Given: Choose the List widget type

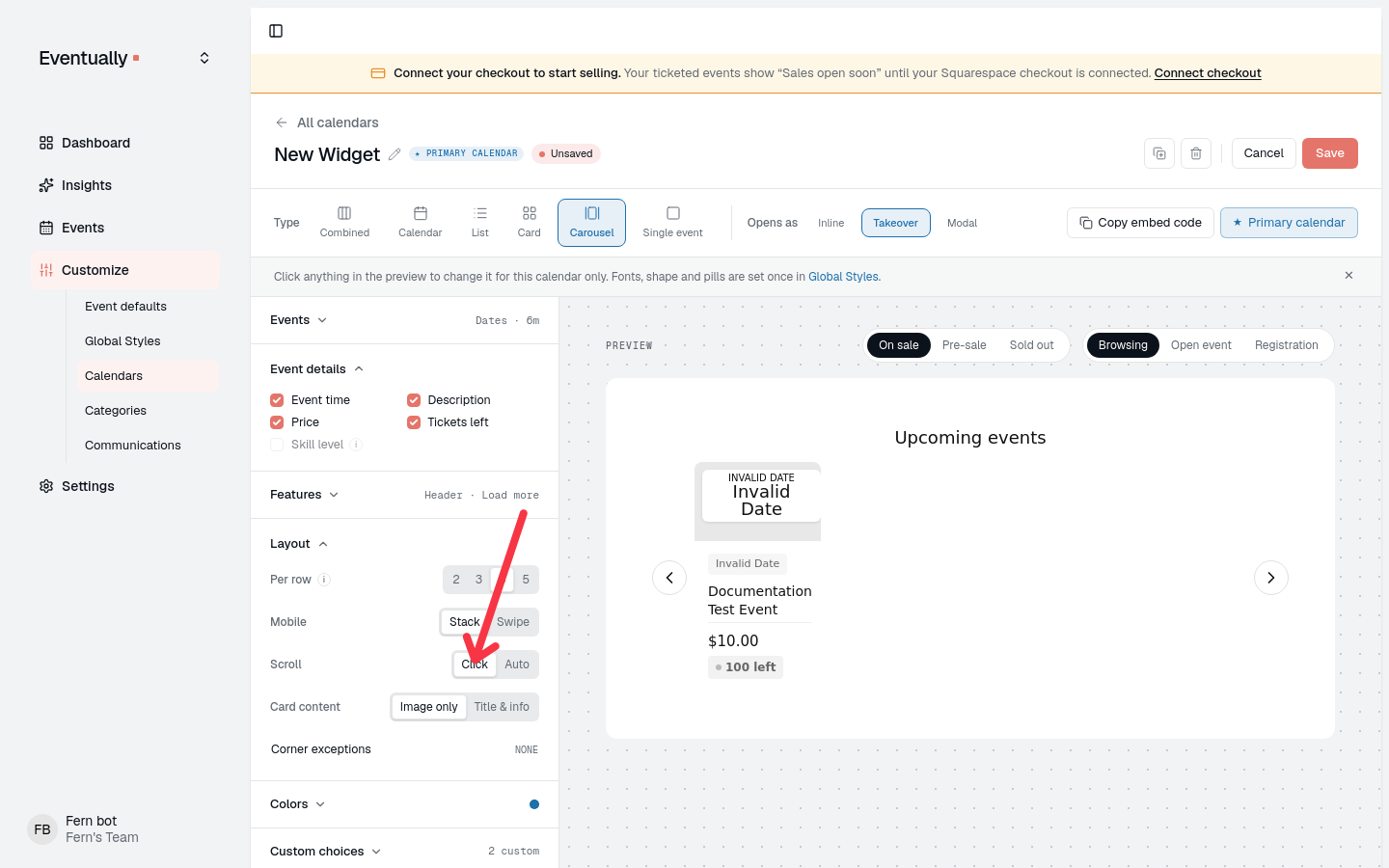Looking at the screenshot, I should tap(480, 223).
